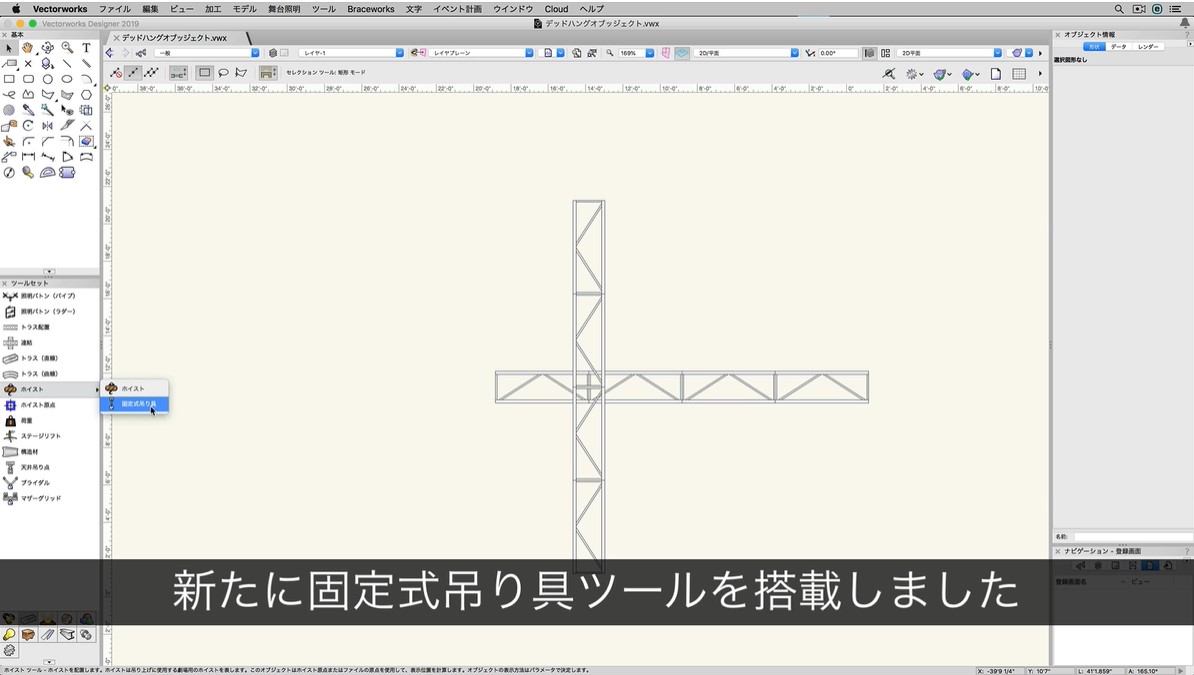Select the Protractor angle tool

47,173
